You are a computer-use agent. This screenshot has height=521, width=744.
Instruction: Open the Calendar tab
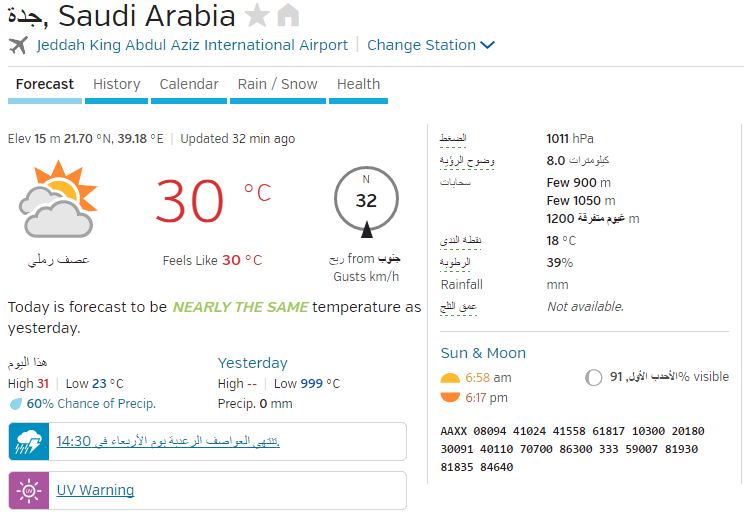tap(189, 84)
